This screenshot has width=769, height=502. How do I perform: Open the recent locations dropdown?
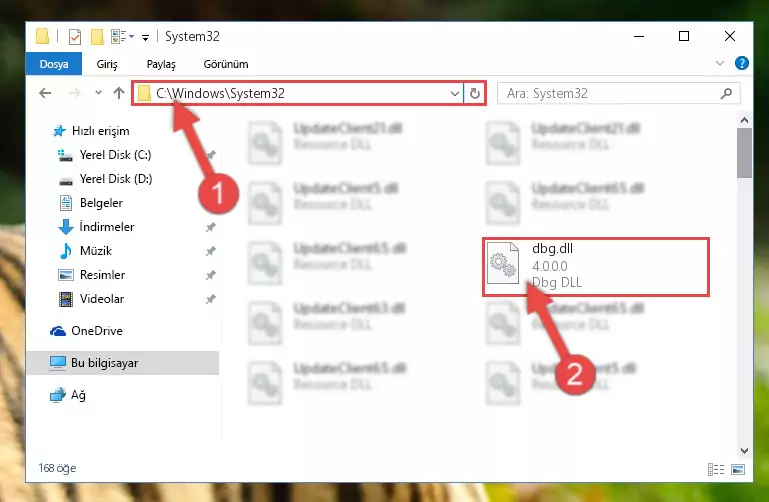pos(98,93)
